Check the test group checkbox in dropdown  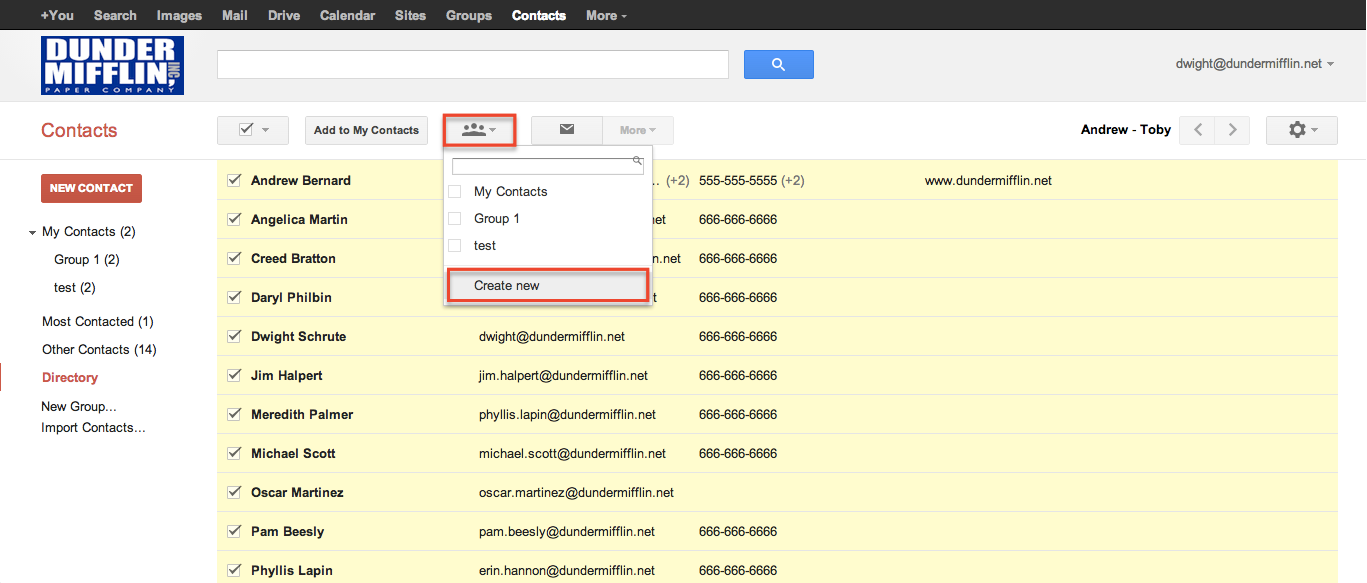point(455,245)
